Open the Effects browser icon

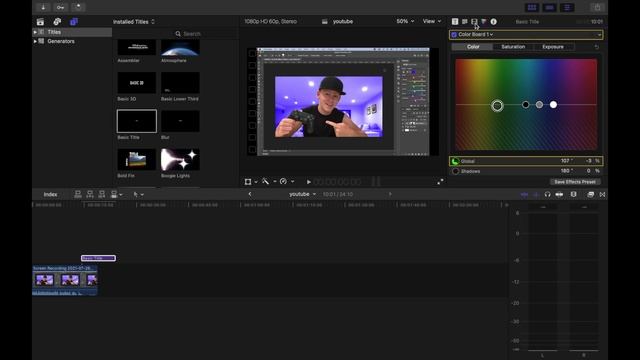(x=590, y=194)
